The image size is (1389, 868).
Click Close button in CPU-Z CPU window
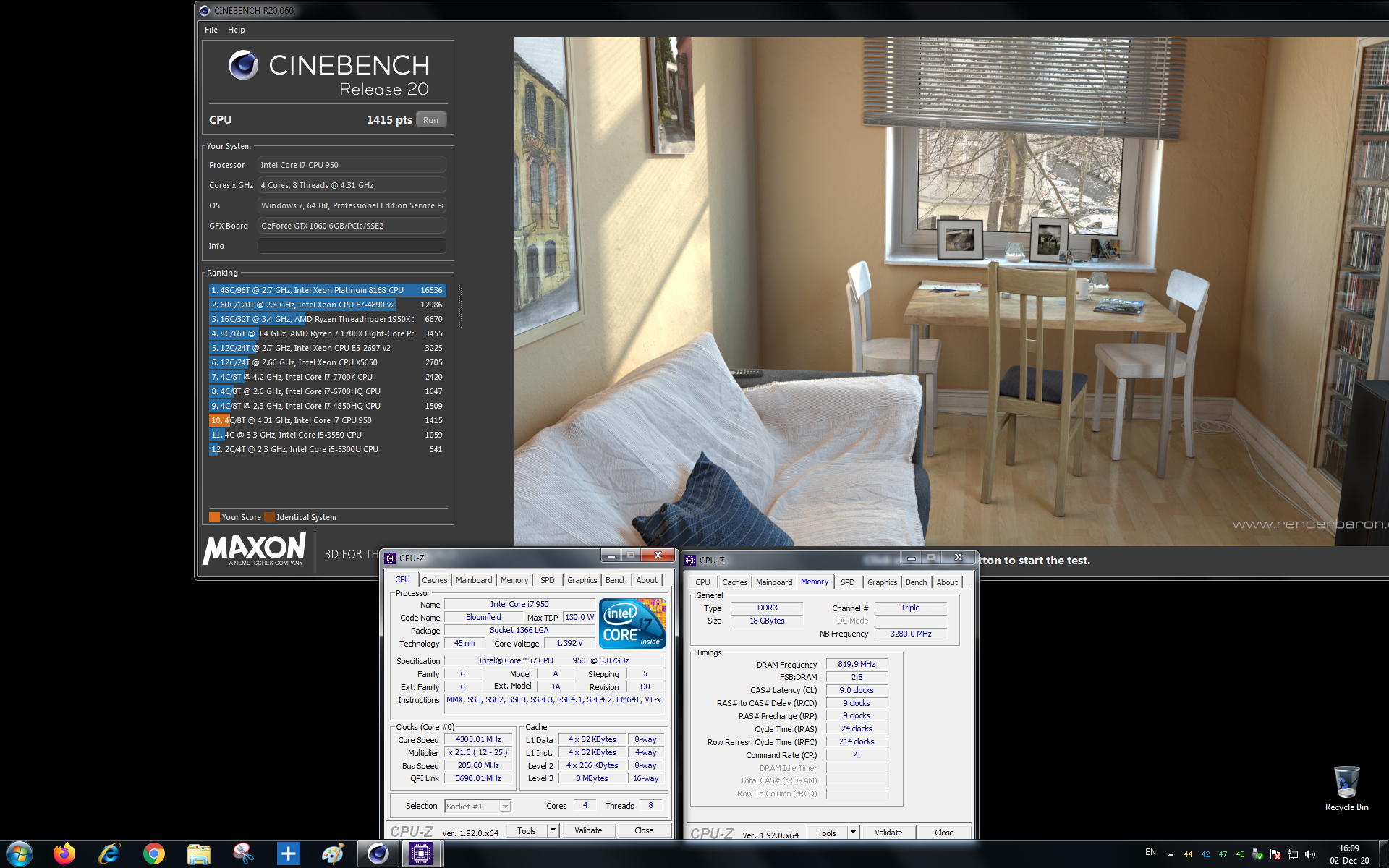[644, 830]
